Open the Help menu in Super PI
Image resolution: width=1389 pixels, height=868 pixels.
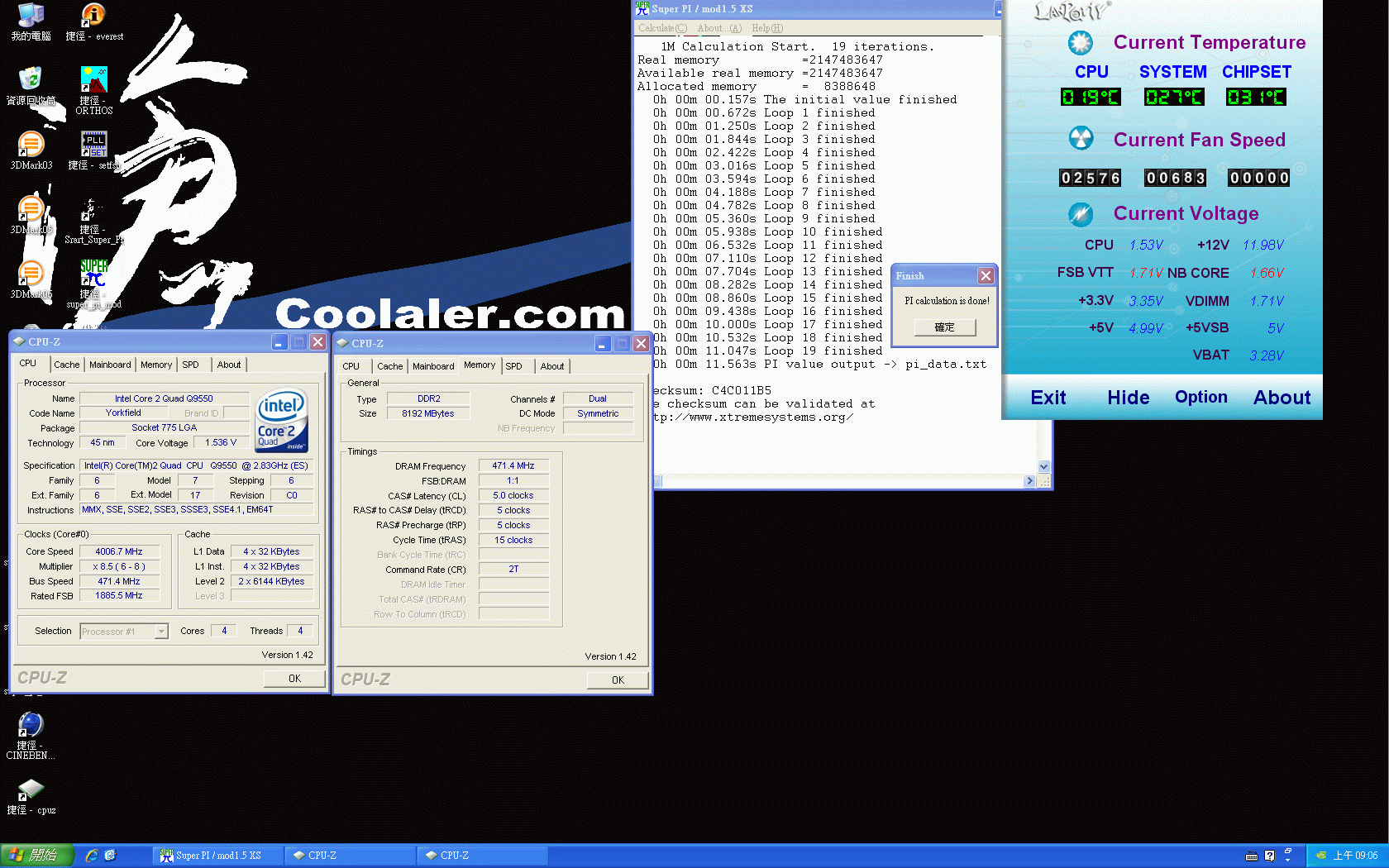point(767,28)
